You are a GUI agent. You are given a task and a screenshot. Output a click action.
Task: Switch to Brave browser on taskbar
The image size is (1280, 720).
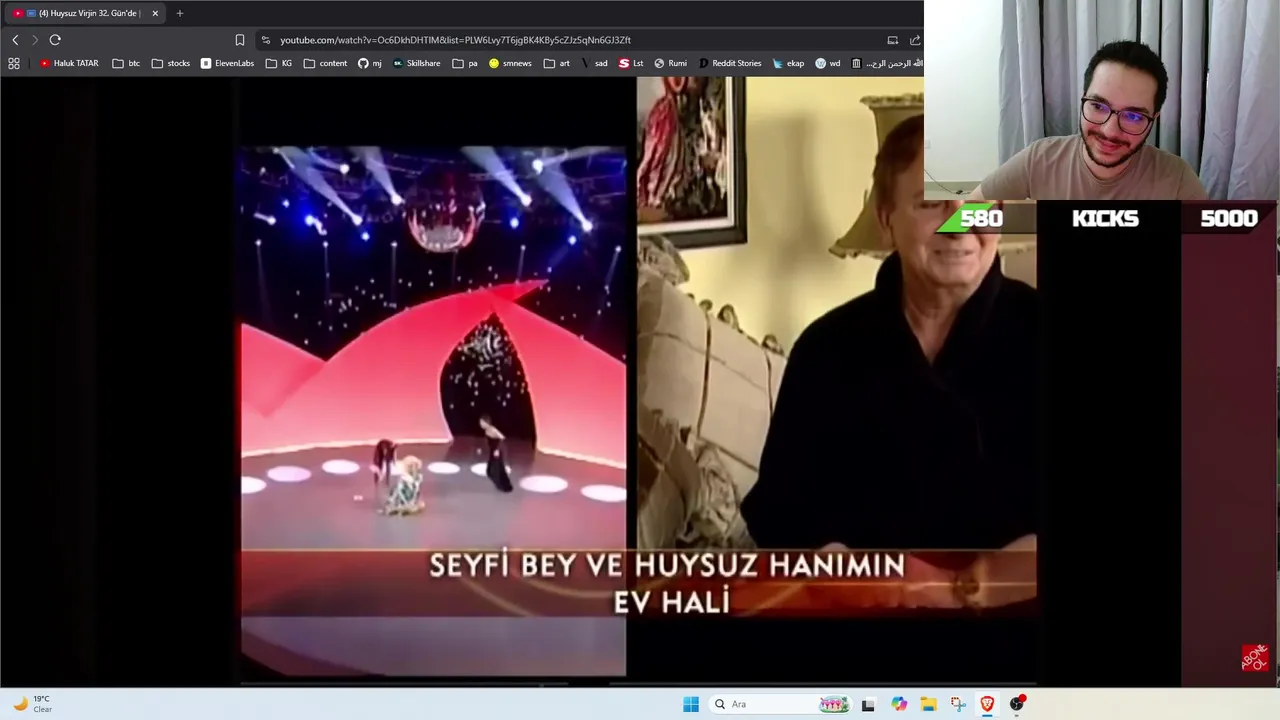click(x=987, y=704)
